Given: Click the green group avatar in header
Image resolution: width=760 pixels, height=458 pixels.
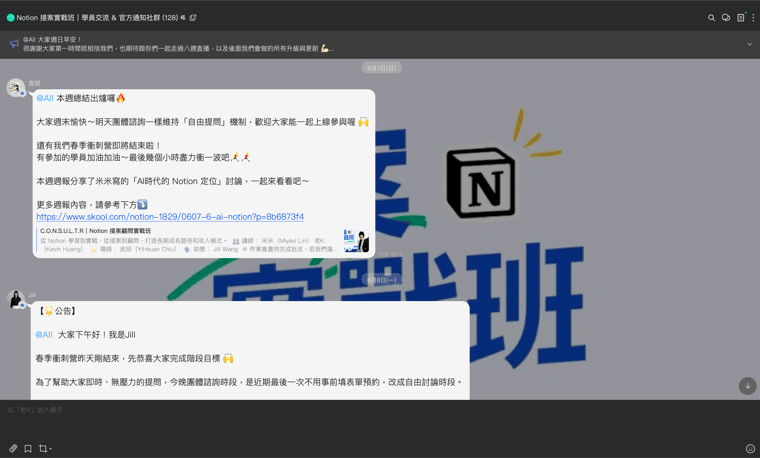Looking at the screenshot, I should point(11,17).
